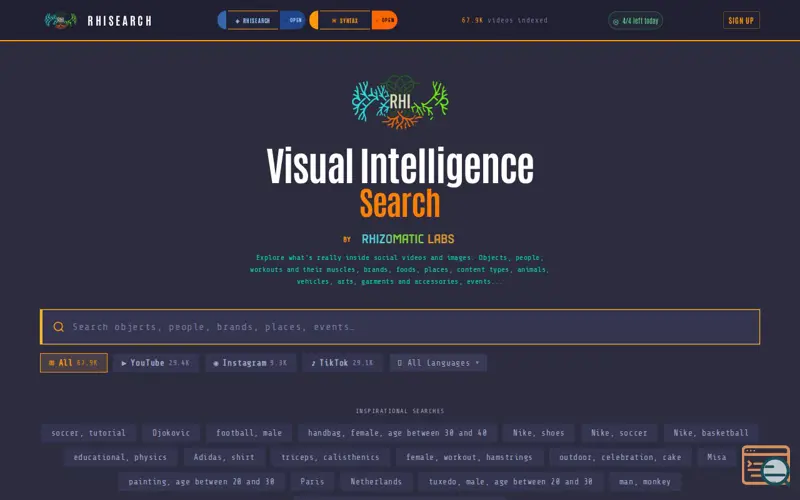Image resolution: width=800 pixels, height=500 pixels.
Task: Select the All 67.9K filter
Action: click(73, 363)
